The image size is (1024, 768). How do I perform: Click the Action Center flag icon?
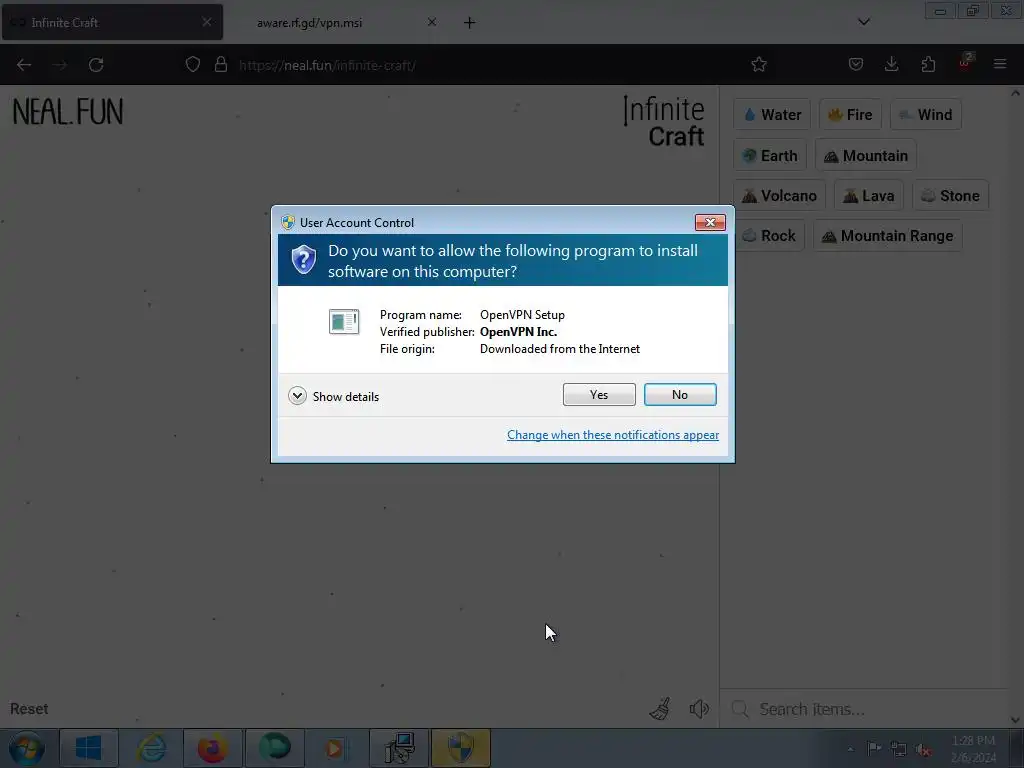tap(874, 748)
